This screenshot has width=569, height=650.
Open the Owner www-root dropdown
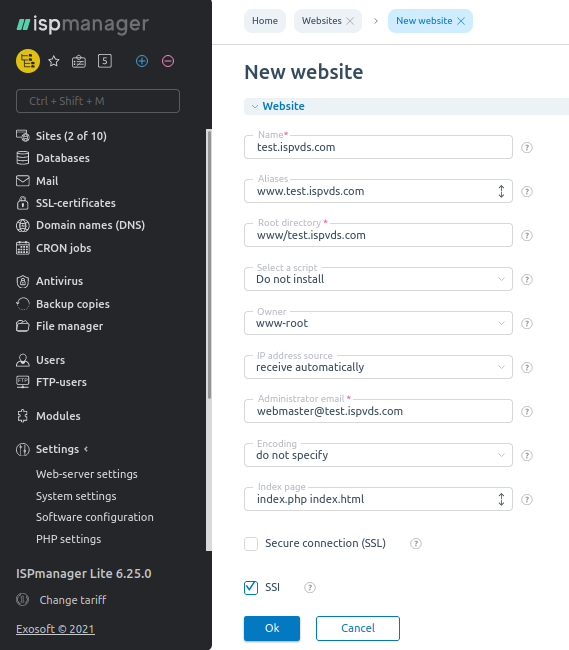pyautogui.click(x=378, y=323)
